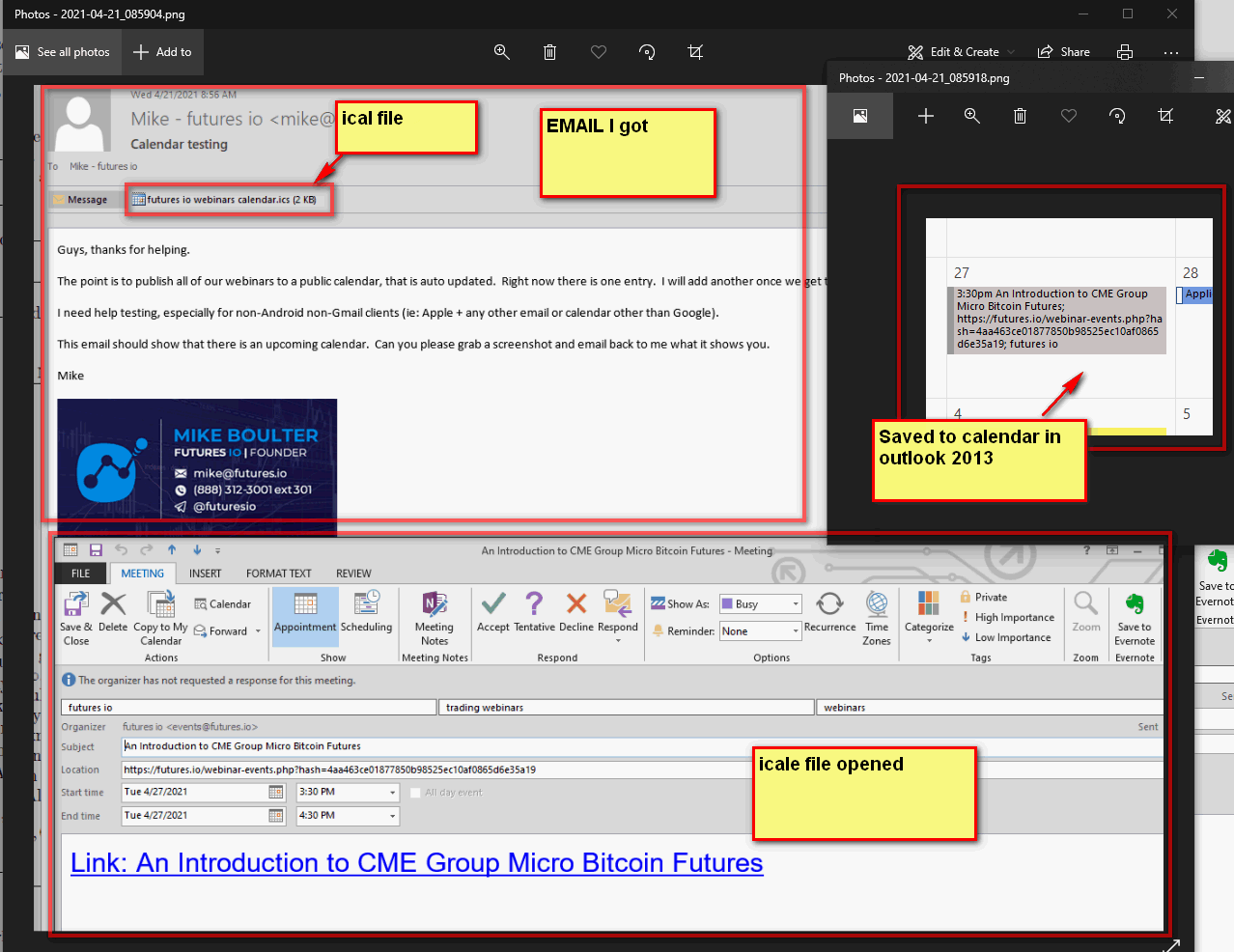Toggle the Private lock option
1234x952 pixels.
pyautogui.click(x=984, y=598)
